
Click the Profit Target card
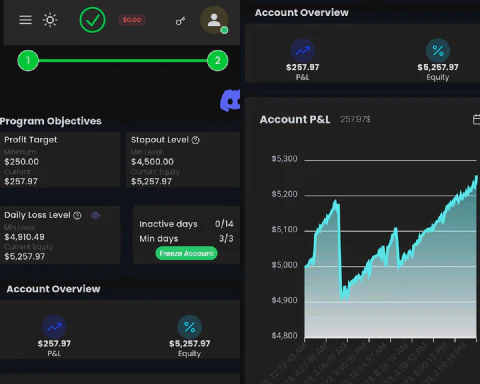tap(60, 160)
